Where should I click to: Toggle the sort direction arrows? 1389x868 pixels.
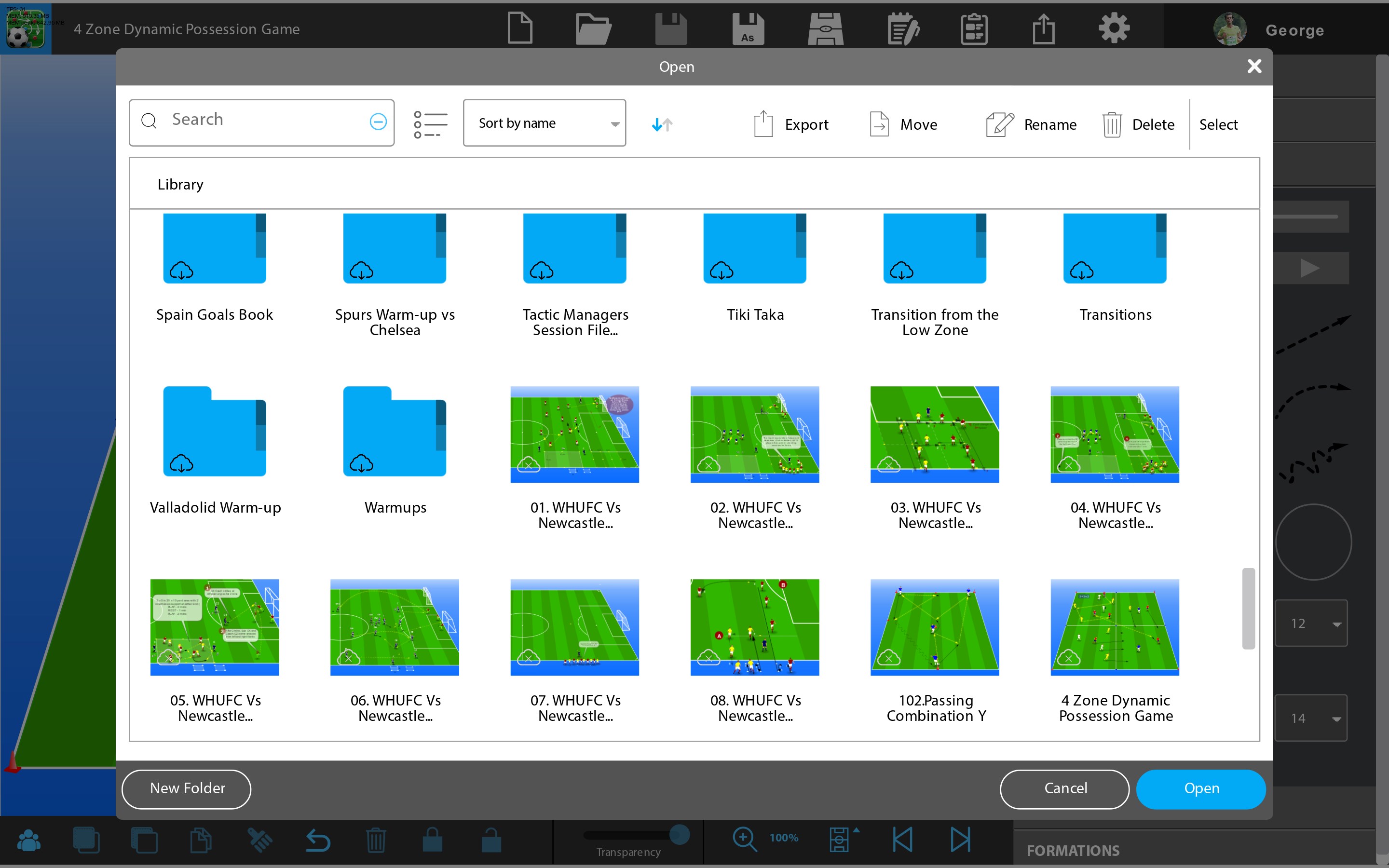[662, 124]
